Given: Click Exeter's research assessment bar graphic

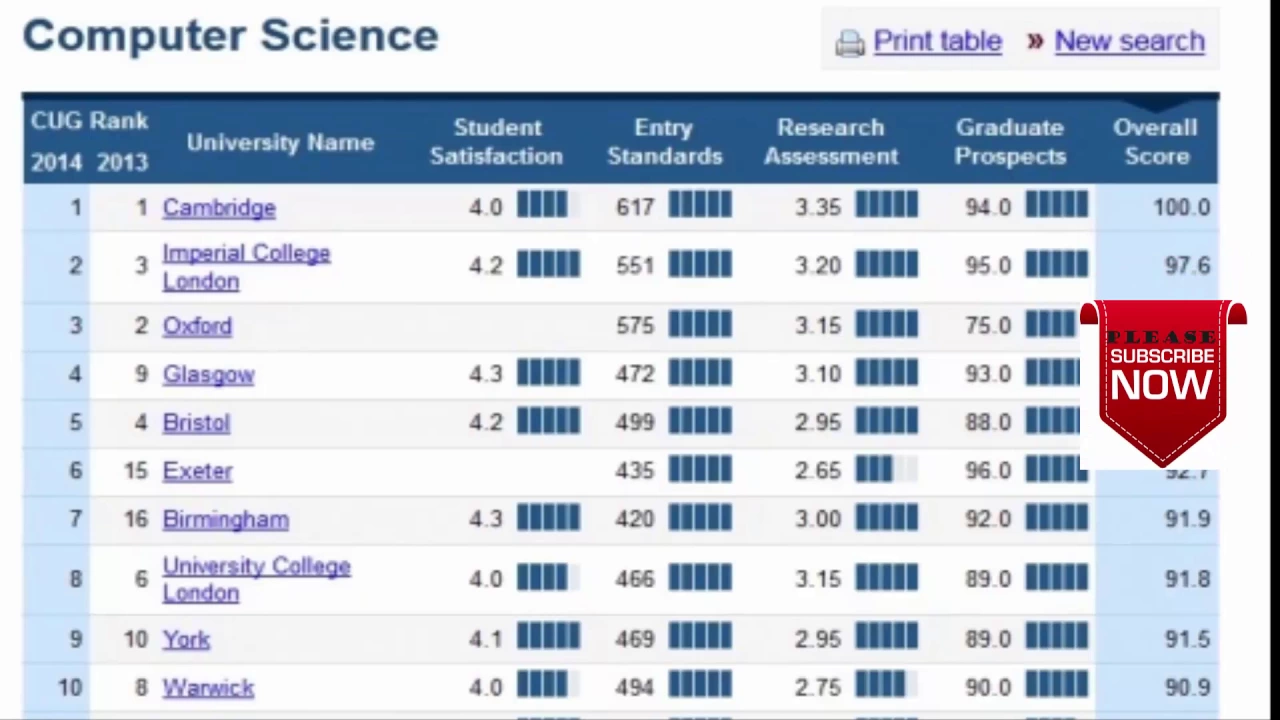Looking at the screenshot, I should pos(886,468).
